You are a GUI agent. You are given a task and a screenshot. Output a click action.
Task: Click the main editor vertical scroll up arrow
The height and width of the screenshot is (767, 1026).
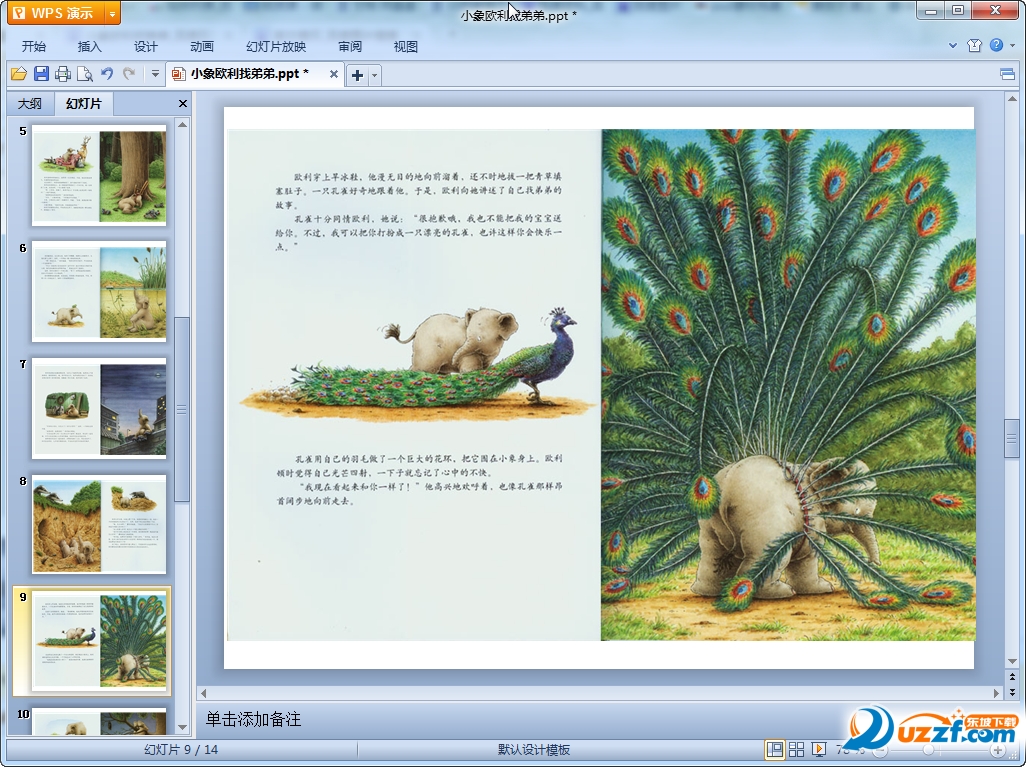1012,99
